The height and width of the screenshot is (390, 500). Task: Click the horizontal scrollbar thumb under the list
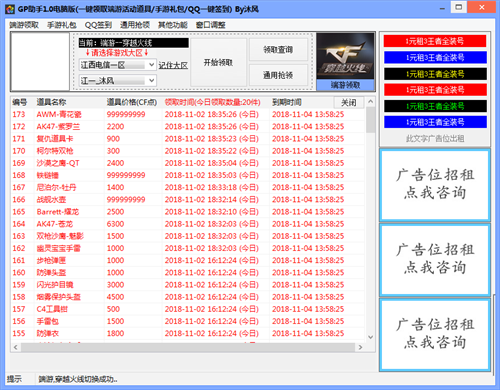click(188, 347)
